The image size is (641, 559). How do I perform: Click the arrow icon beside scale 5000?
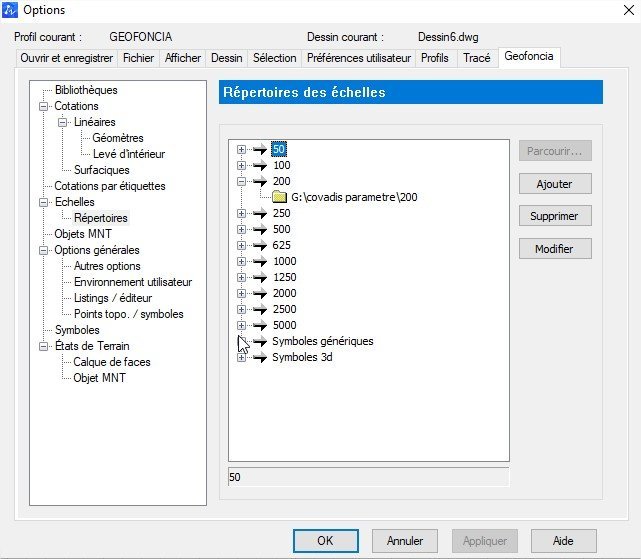(260, 325)
